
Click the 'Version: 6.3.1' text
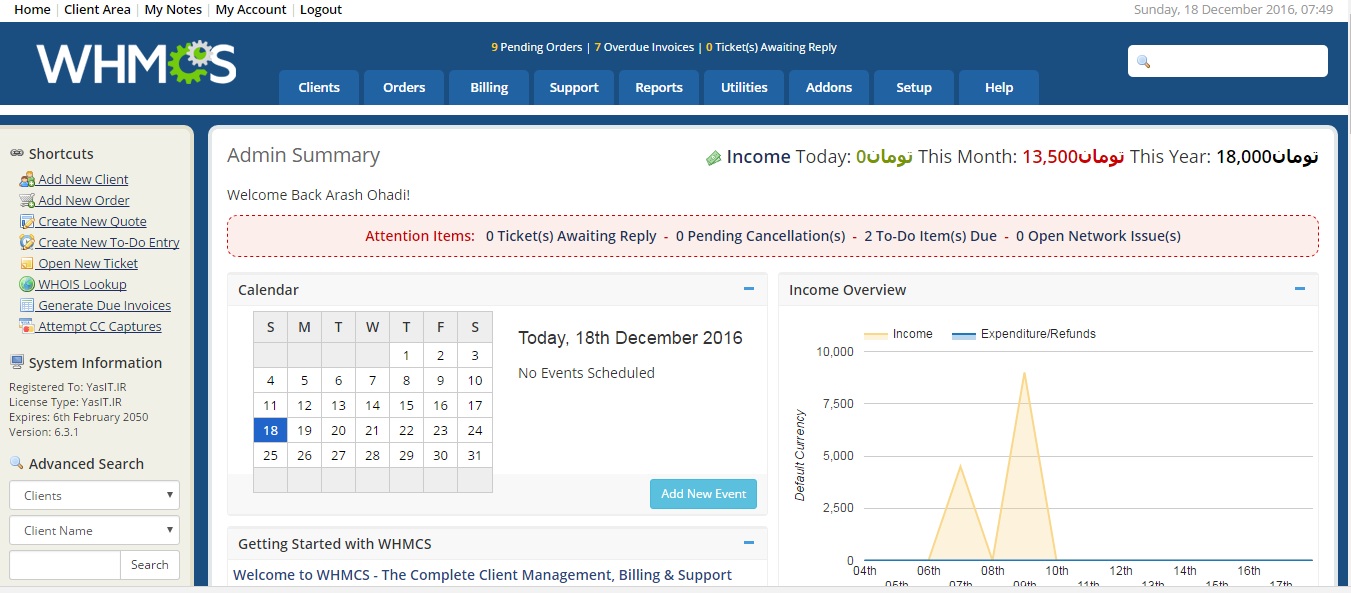44,433
